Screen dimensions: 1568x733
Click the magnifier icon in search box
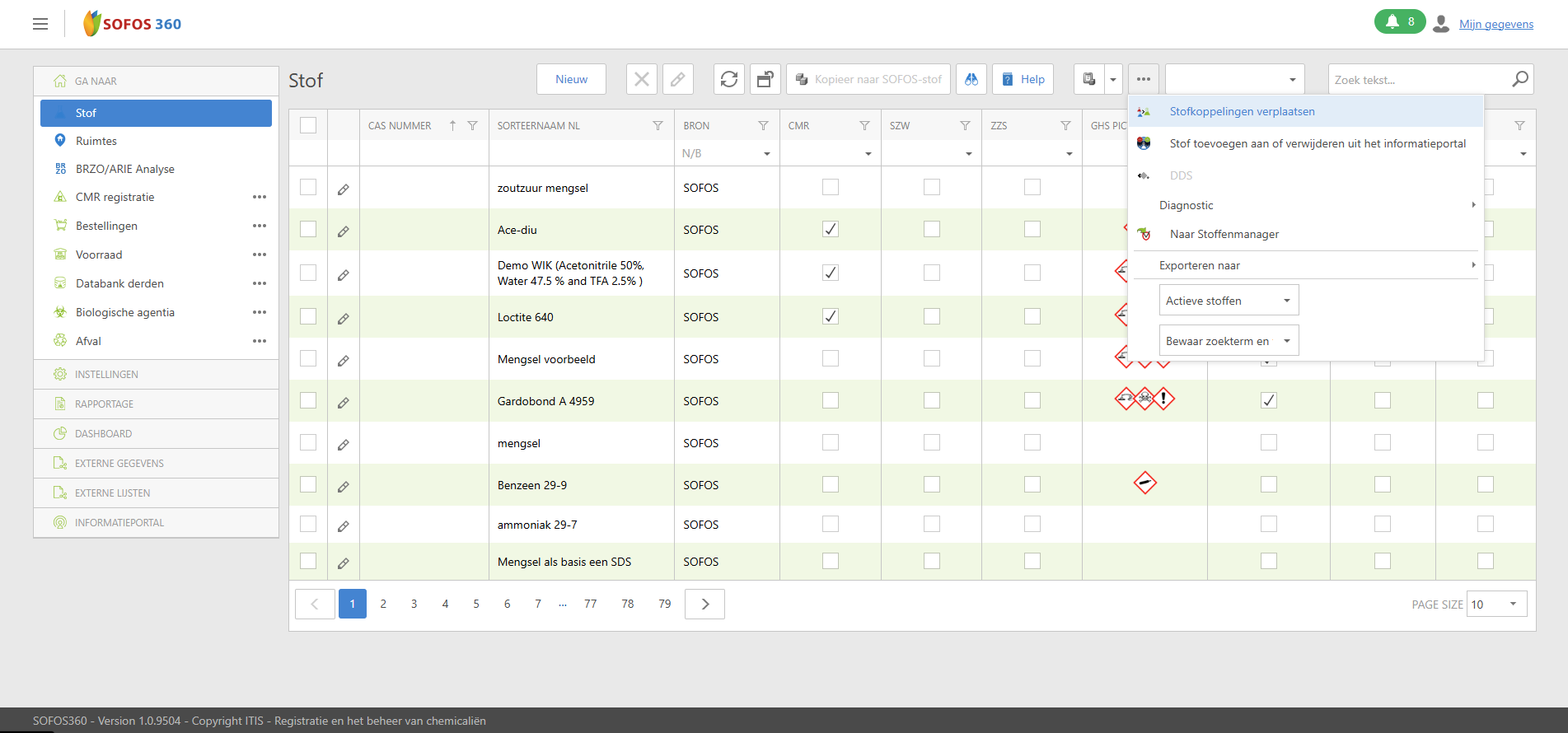[x=1520, y=79]
